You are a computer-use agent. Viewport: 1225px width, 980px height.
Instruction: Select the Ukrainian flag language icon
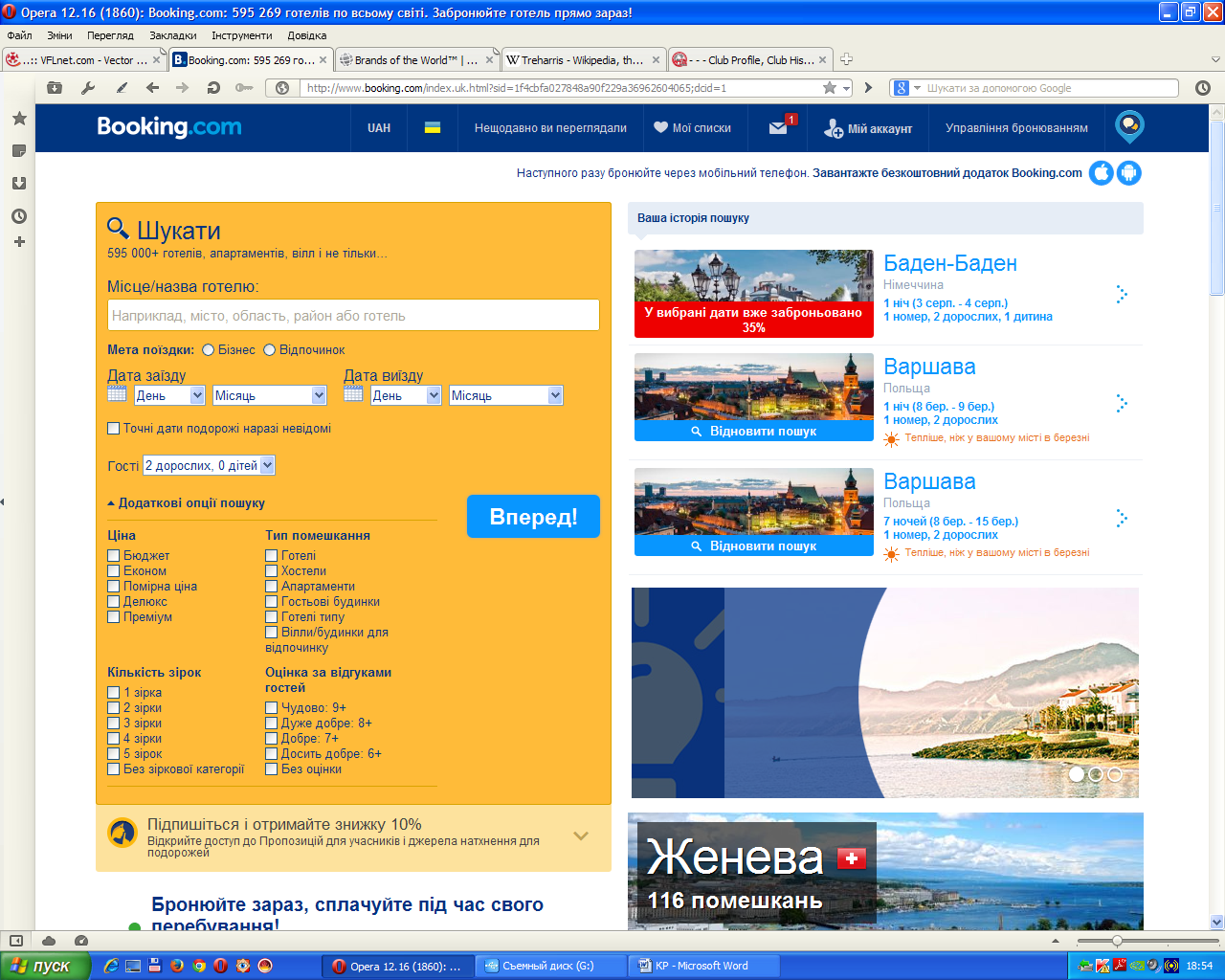tap(433, 127)
